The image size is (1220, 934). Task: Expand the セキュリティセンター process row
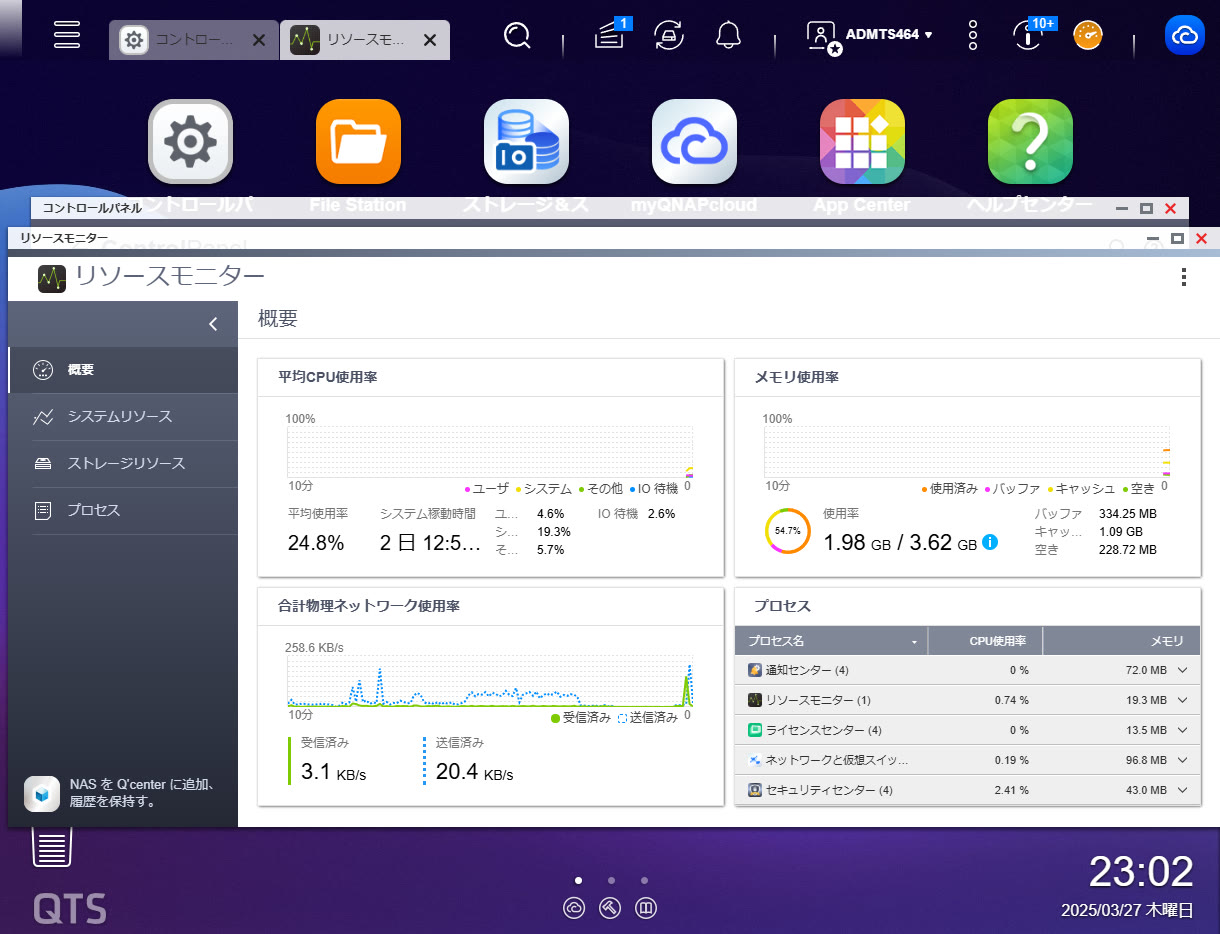pyautogui.click(x=1183, y=790)
